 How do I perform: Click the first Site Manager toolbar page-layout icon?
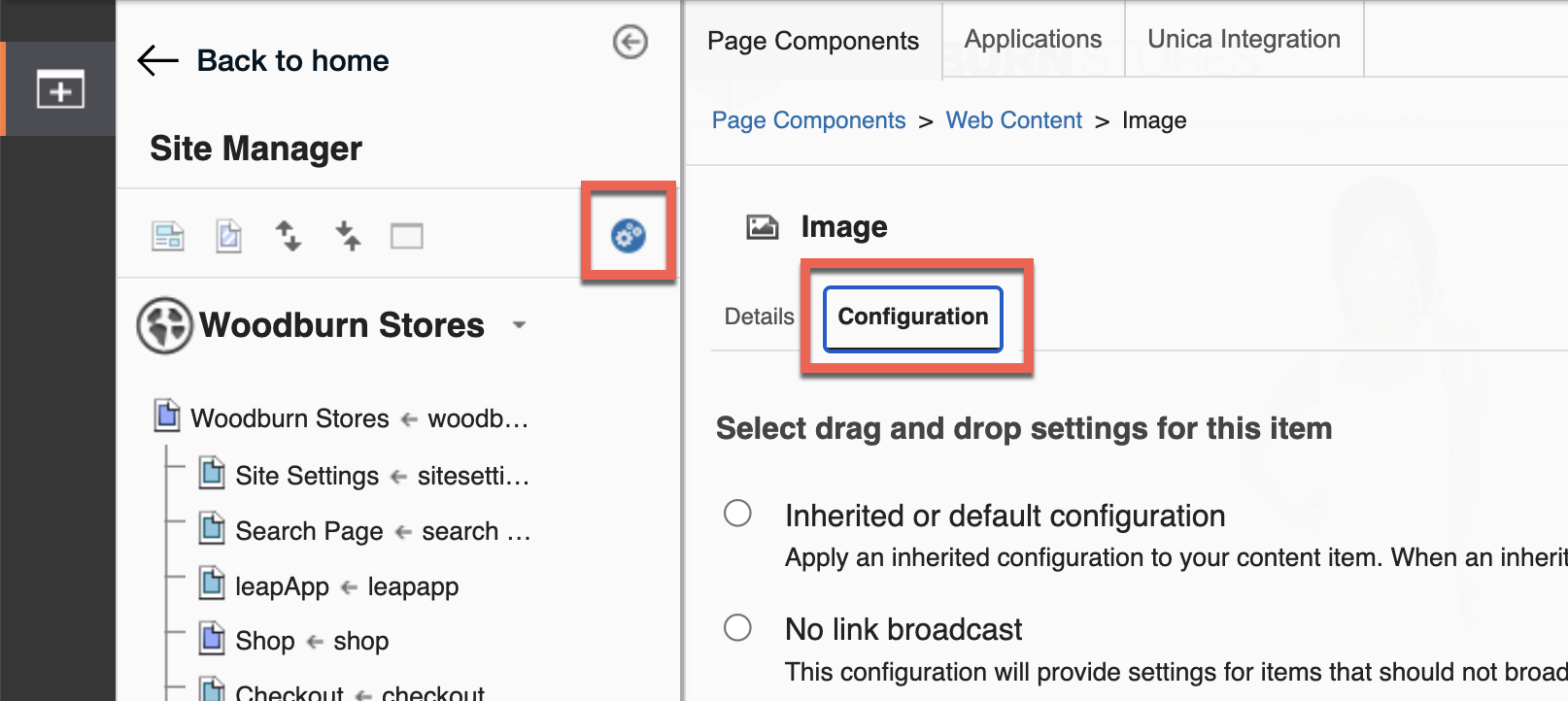coord(168,236)
